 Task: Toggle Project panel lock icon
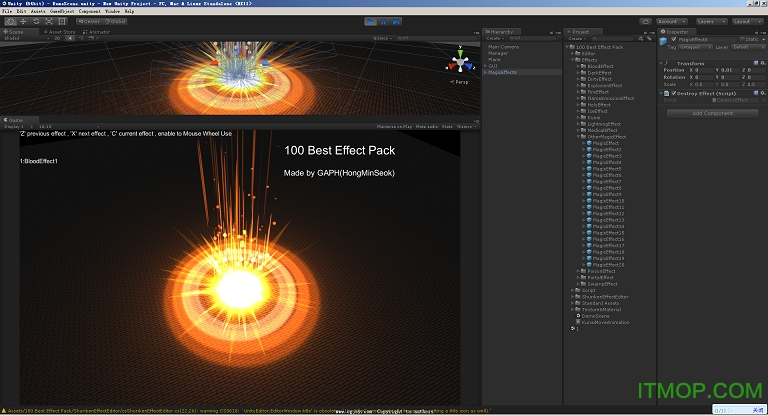[646, 32]
